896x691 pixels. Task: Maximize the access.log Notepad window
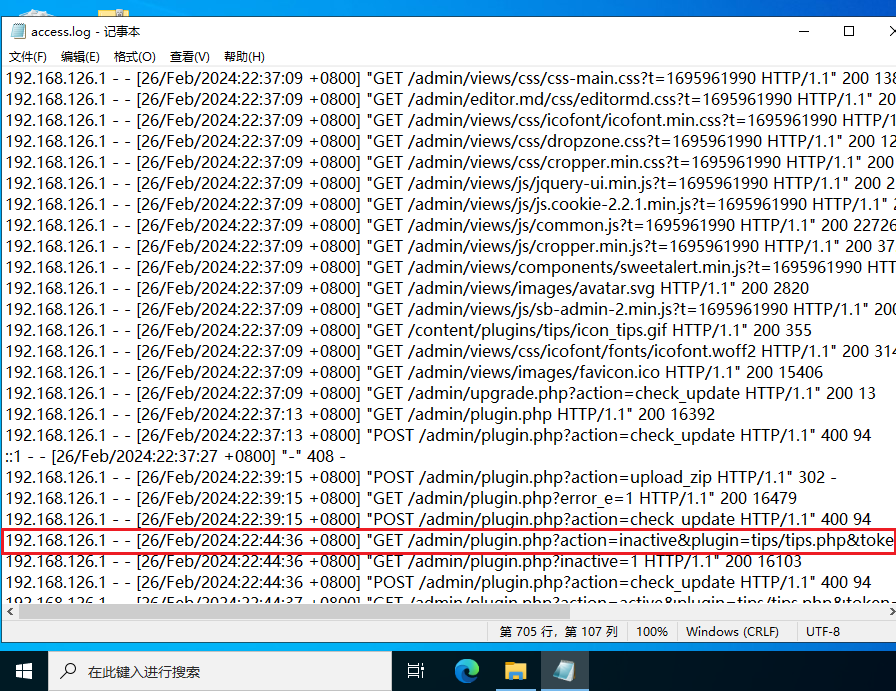(849, 31)
